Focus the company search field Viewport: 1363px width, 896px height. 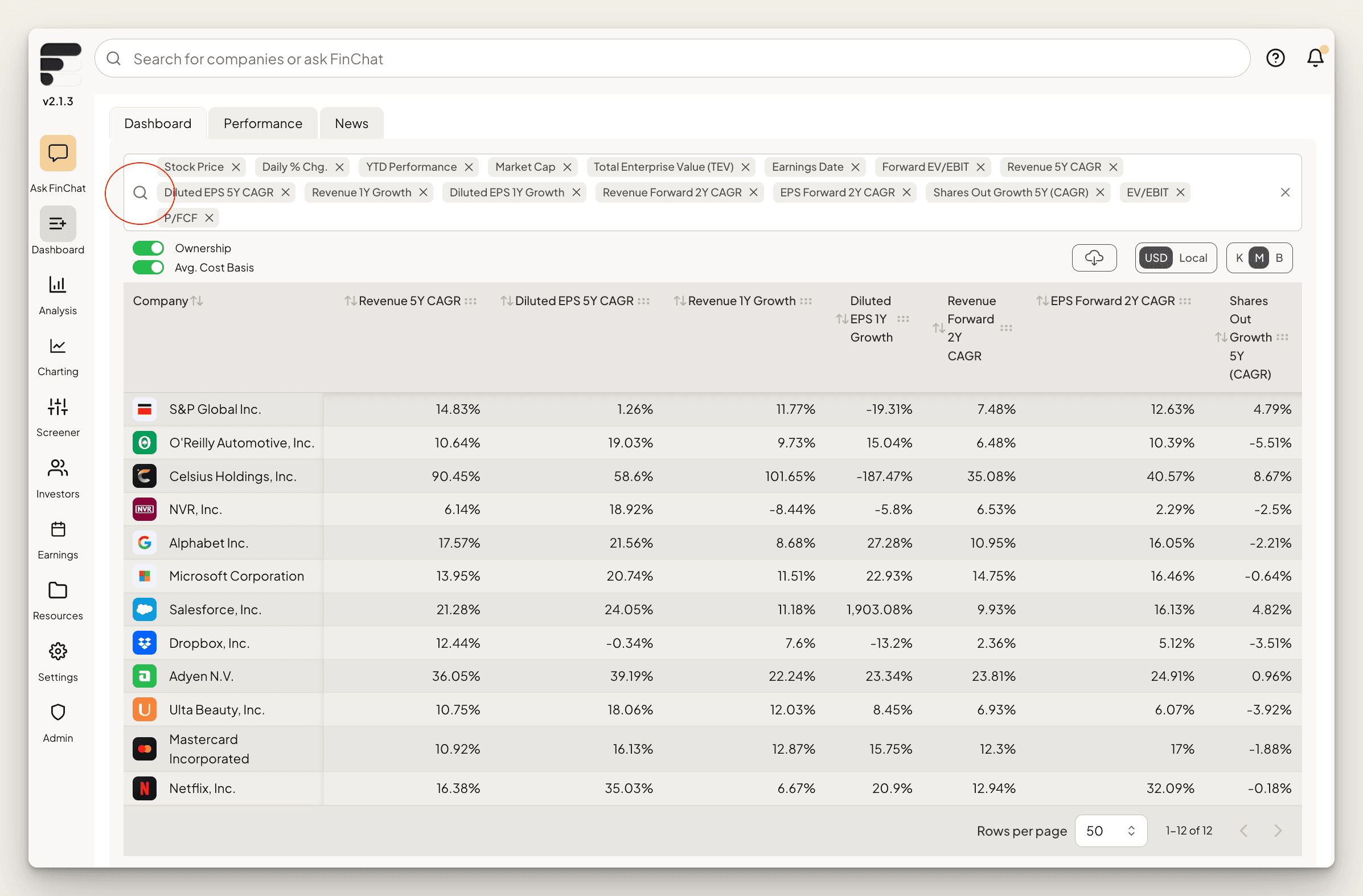(672, 59)
